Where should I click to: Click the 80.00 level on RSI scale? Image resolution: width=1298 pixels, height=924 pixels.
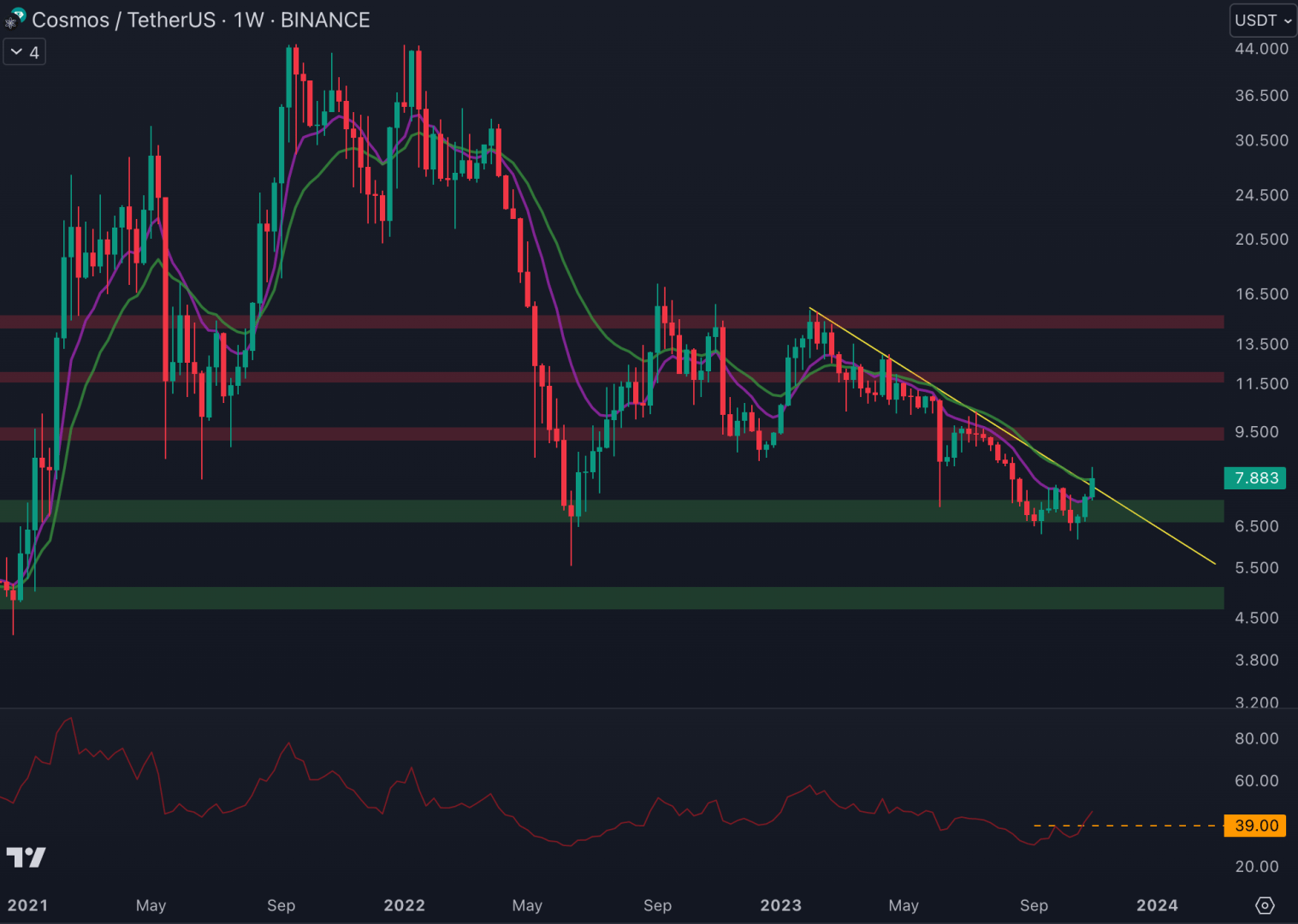pyautogui.click(x=1256, y=738)
